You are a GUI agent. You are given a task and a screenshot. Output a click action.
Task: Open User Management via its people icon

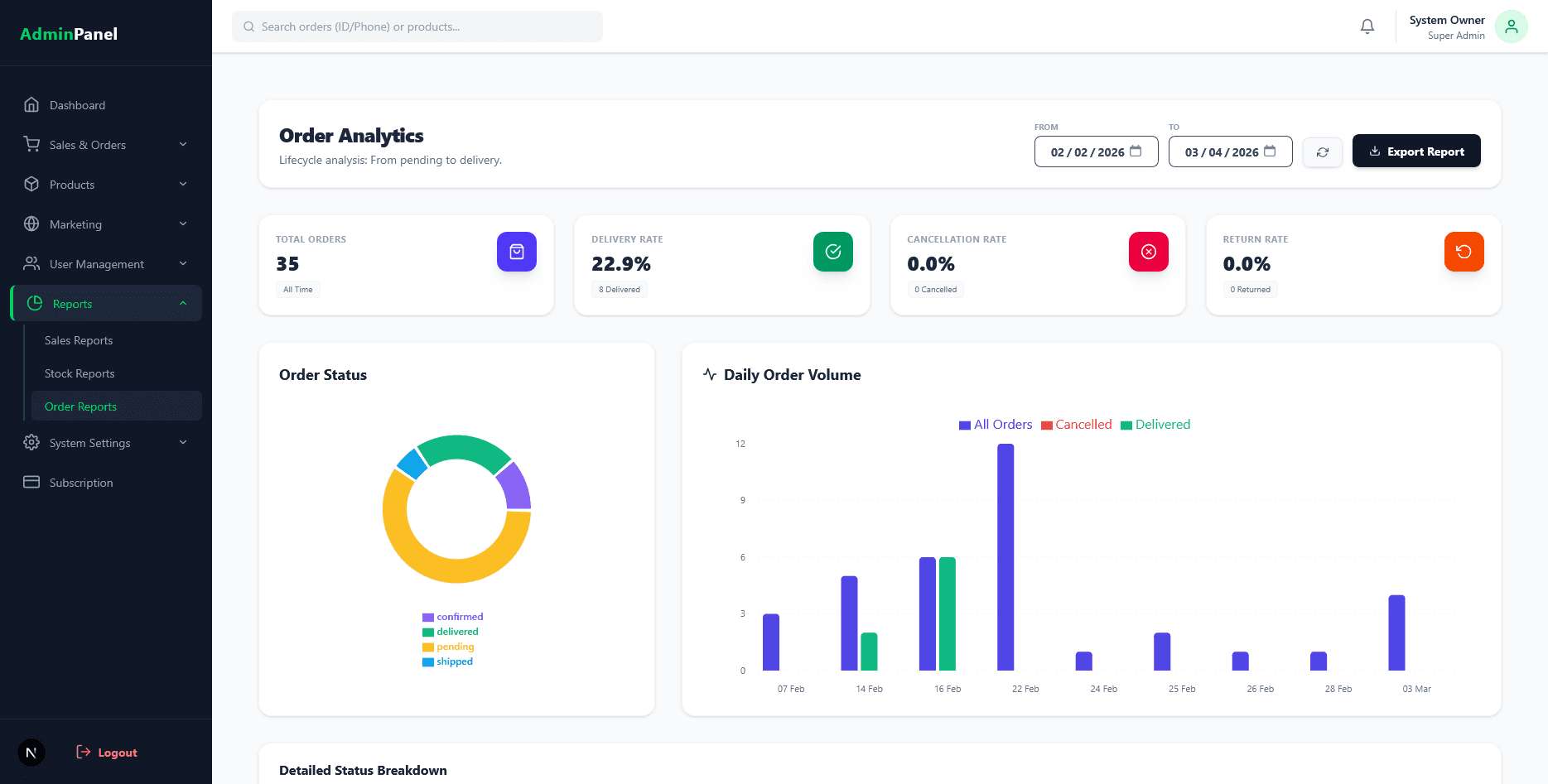coord(31,263)
